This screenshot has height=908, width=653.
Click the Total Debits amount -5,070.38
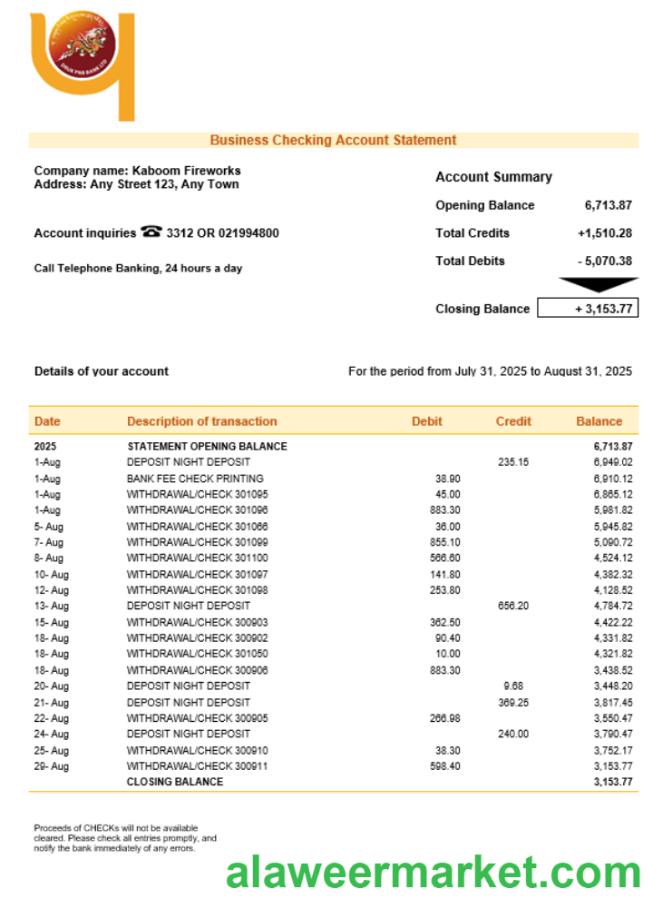(x=606, y=261)
